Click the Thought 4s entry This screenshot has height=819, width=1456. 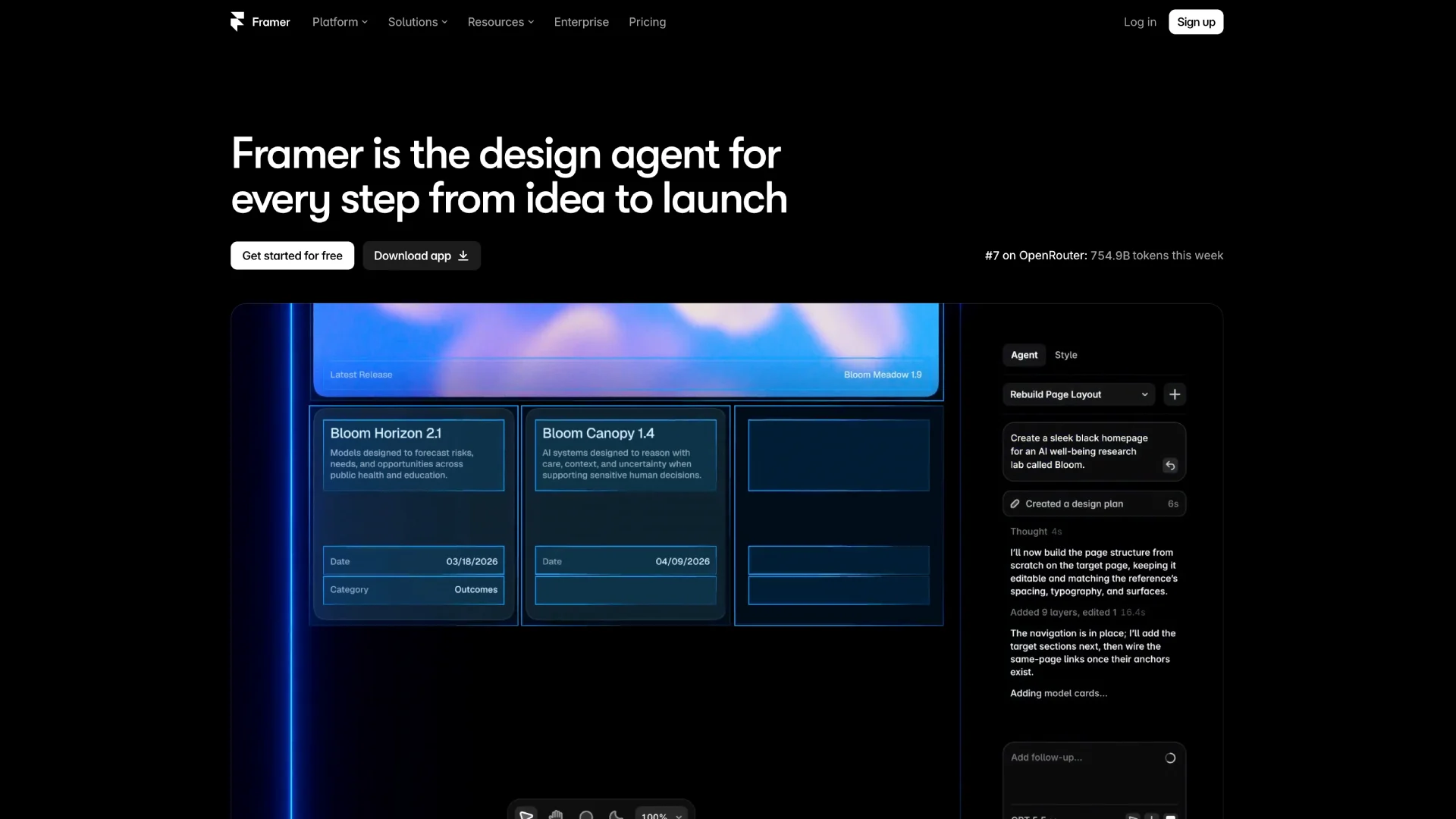coord(1035,532)
